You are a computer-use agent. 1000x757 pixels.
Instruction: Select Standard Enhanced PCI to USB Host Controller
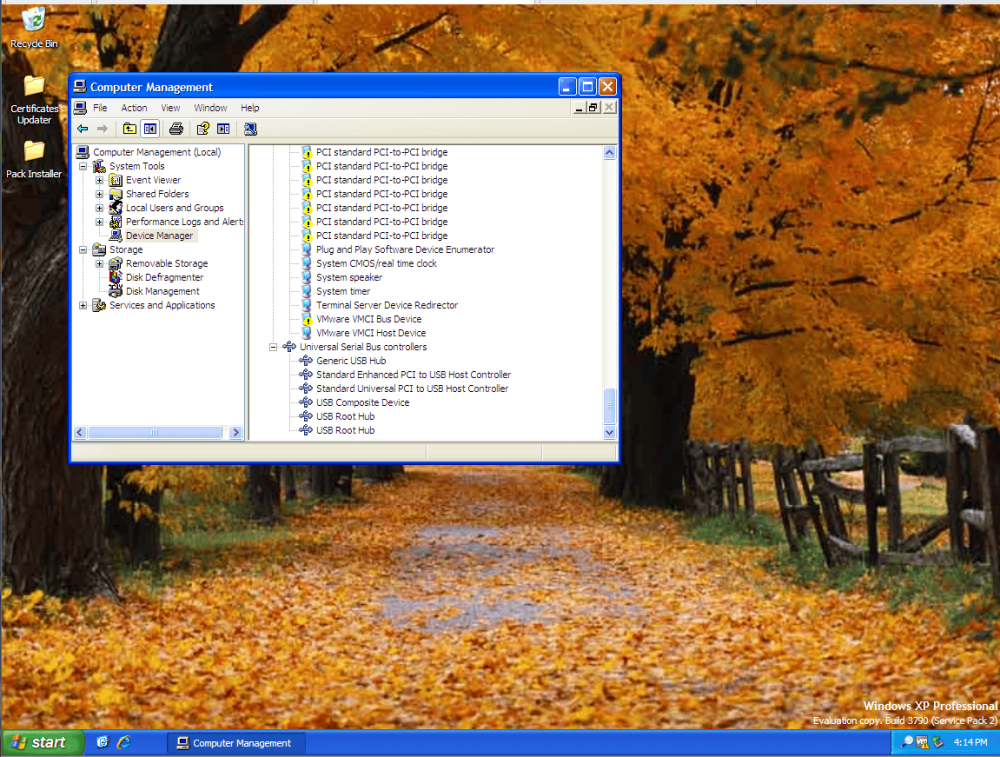[413, 375]
